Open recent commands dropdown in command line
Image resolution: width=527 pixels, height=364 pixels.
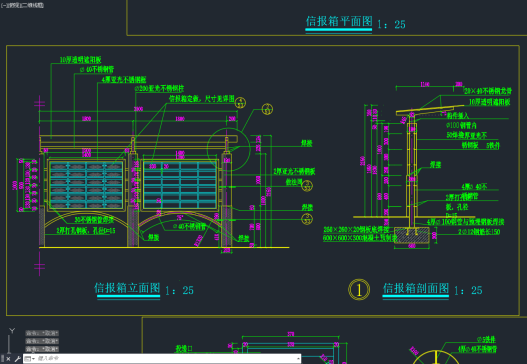tap(30, 359)
